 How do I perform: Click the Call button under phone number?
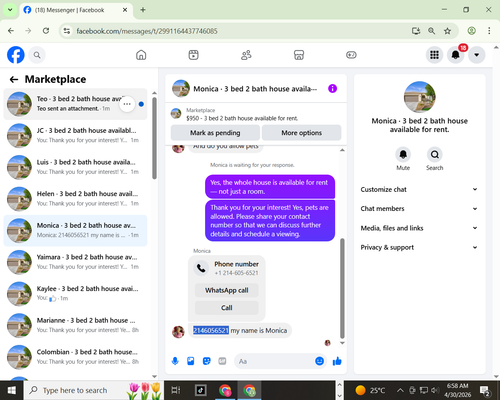[227, 308]
